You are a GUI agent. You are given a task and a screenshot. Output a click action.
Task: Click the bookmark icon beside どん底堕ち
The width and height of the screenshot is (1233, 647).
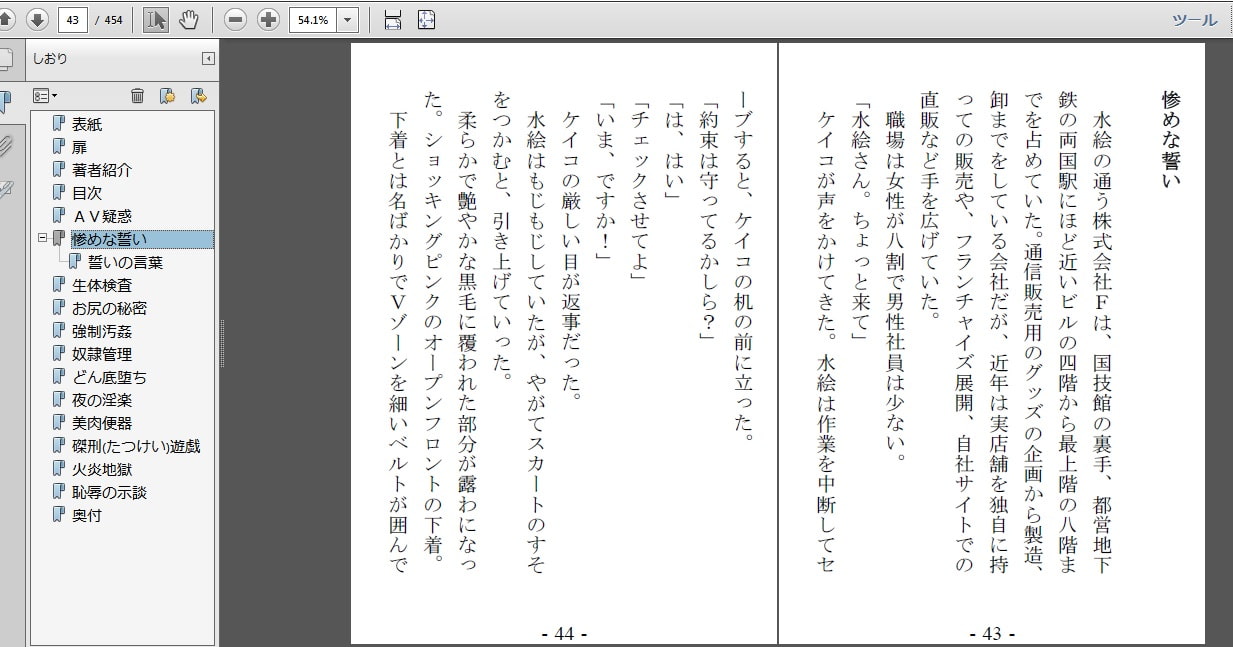coord(59,377)
